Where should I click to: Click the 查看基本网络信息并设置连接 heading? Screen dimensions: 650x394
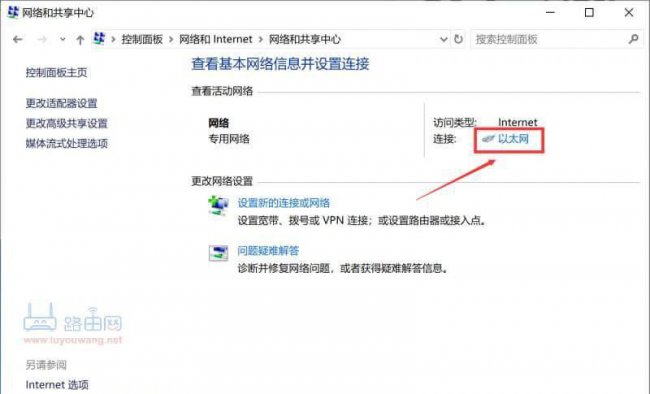click(280, 64)
